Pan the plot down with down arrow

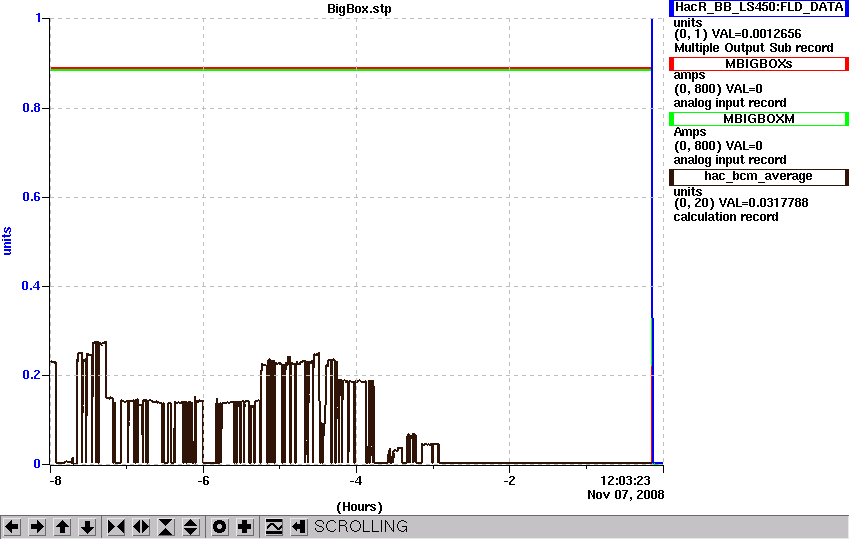click(x=87, y=527)
